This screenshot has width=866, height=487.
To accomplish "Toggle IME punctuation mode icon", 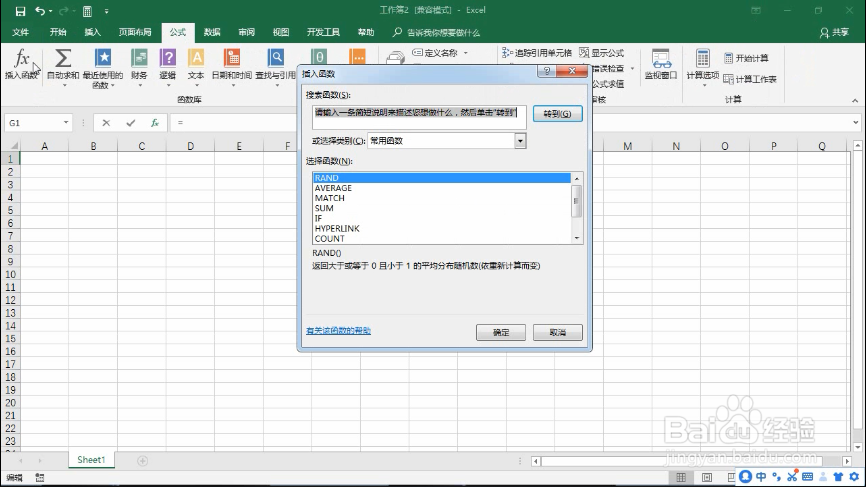I will coord(777,477).
